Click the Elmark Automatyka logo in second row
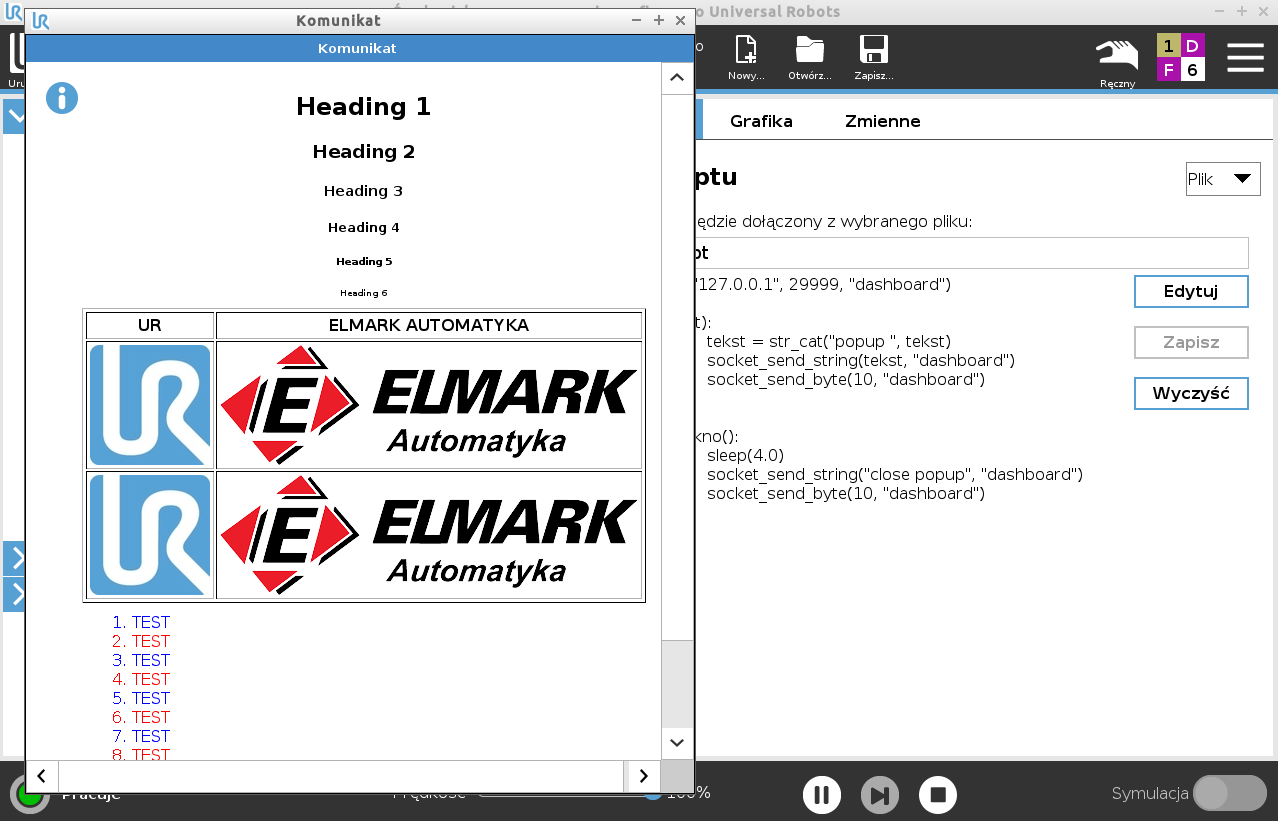 tap(429, 535)
